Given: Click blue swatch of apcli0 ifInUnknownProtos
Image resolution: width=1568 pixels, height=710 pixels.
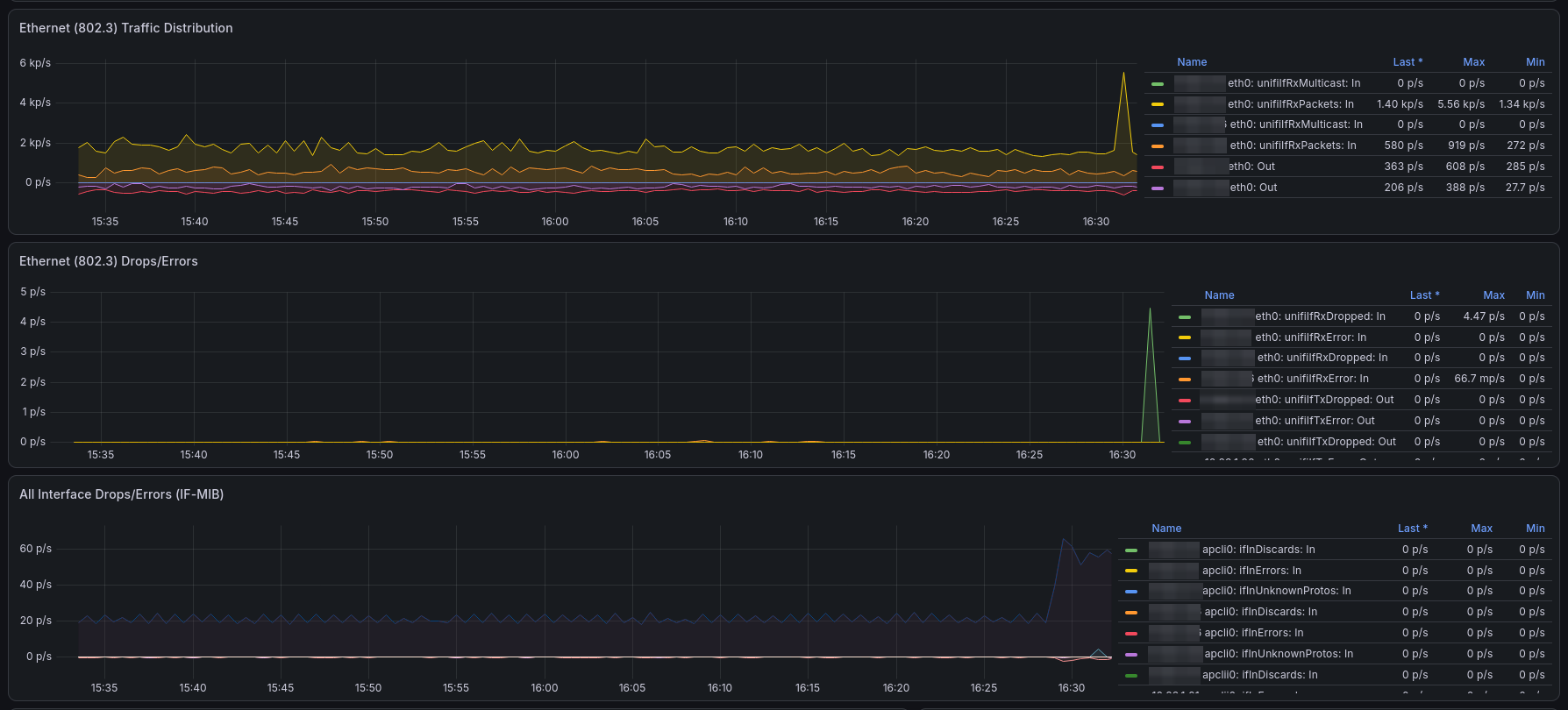Looking at the screenshot, I should pyautogui.click(x=1131, y=592).
